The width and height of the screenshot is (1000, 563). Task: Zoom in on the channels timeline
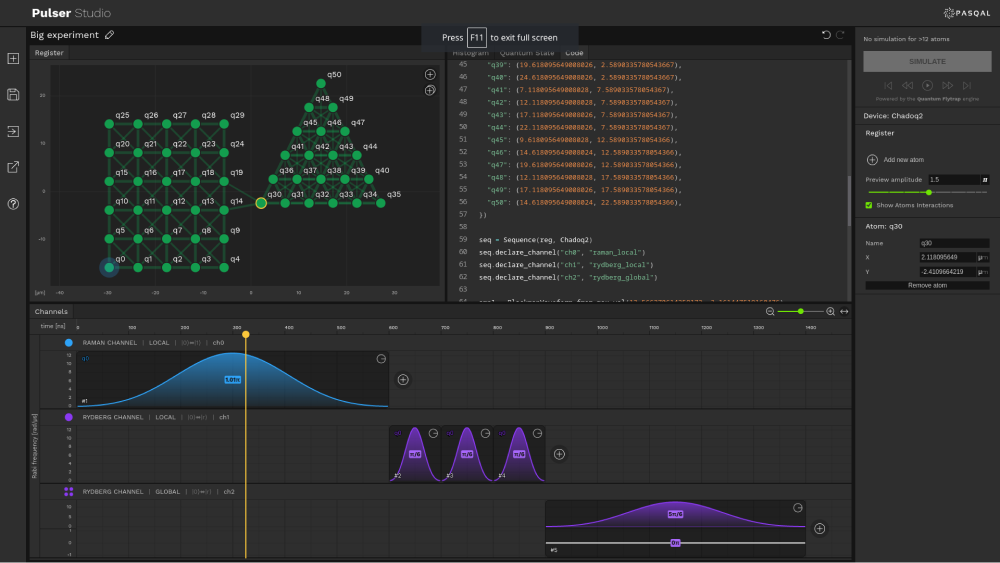click(830, 312)
